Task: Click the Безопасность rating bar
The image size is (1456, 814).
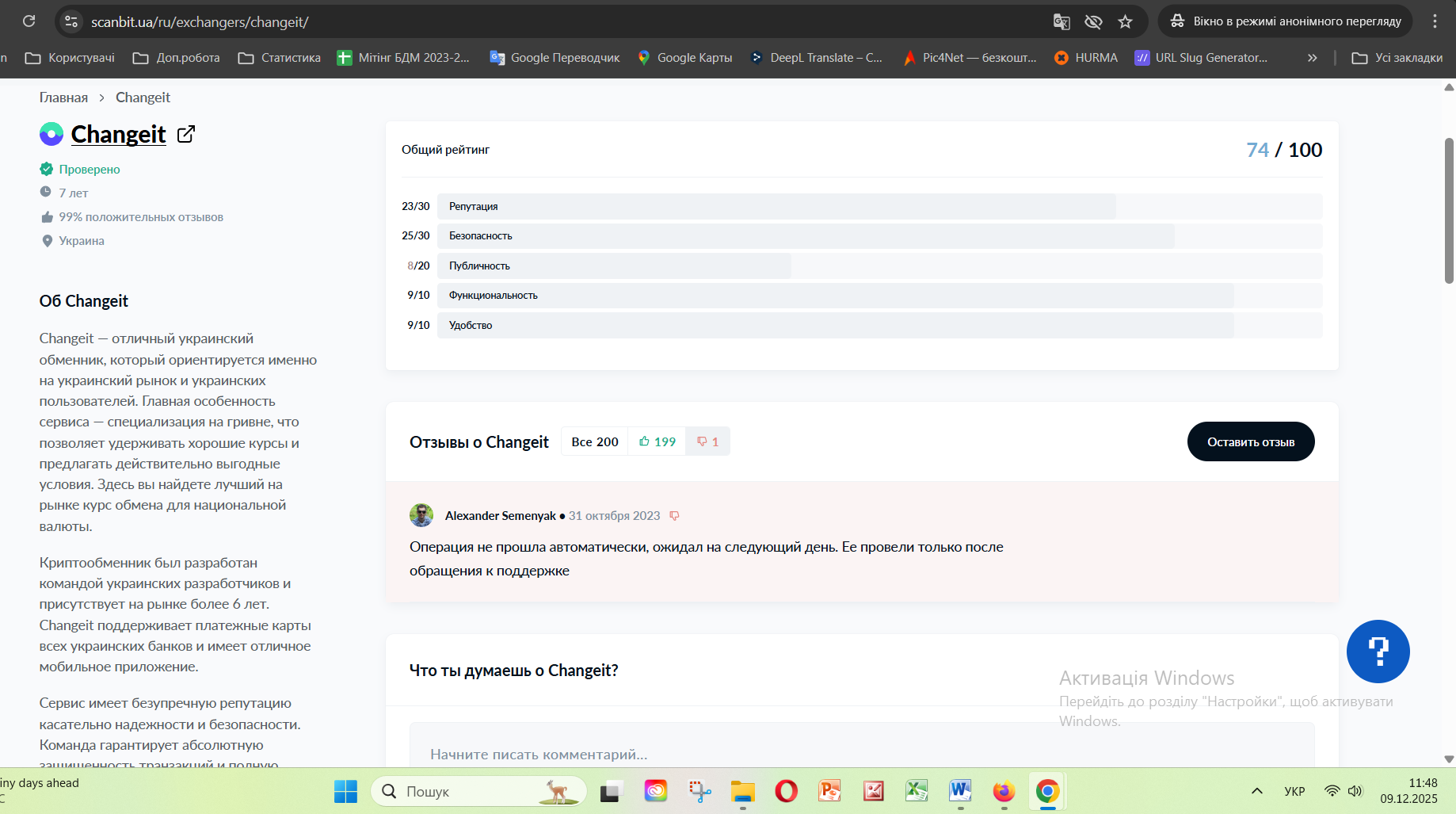Action: (x=879, y=235)
